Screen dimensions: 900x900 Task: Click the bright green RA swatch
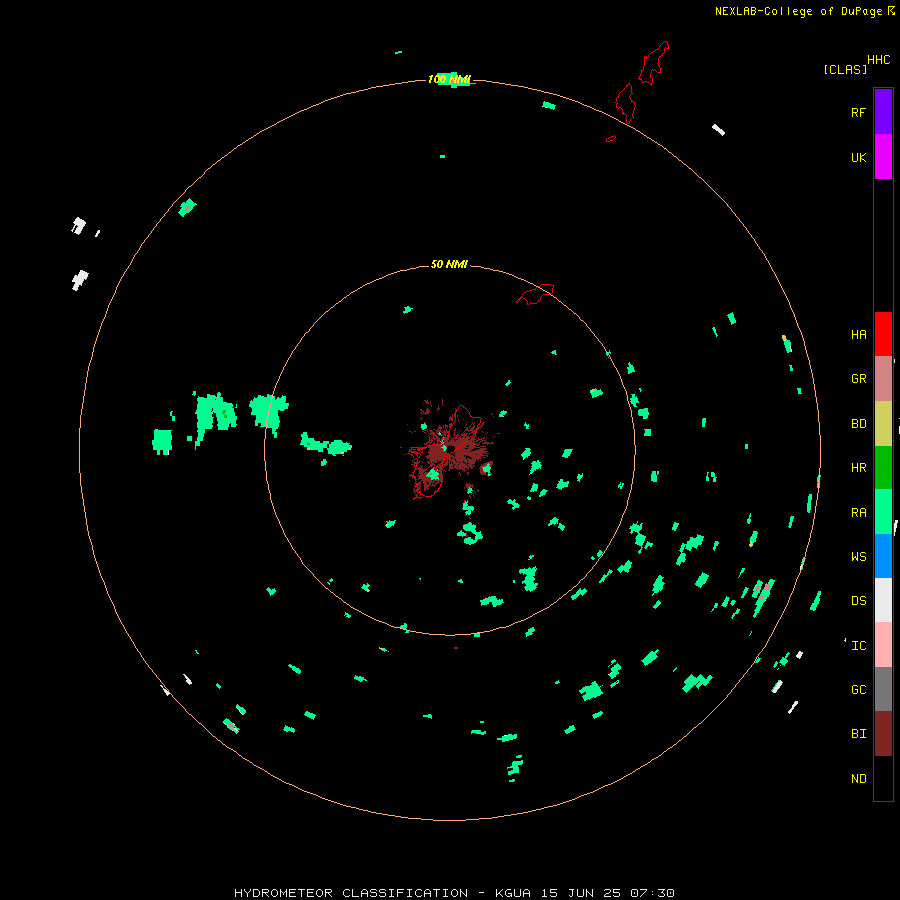883,512
